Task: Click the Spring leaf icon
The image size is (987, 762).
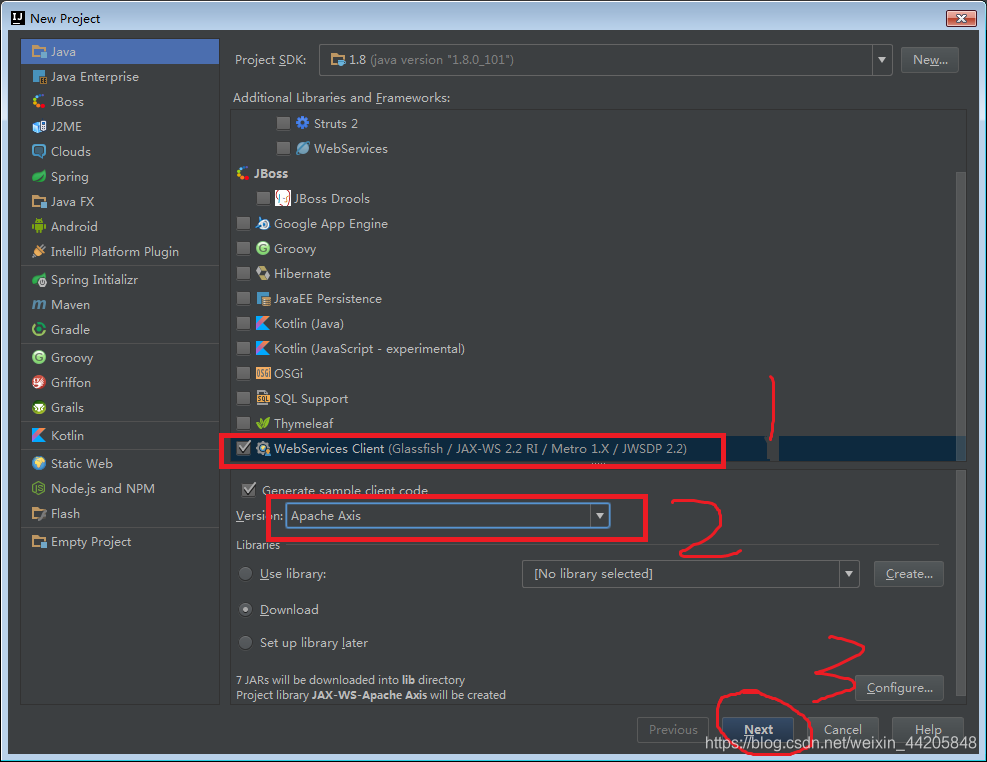Action: (39, 176)
